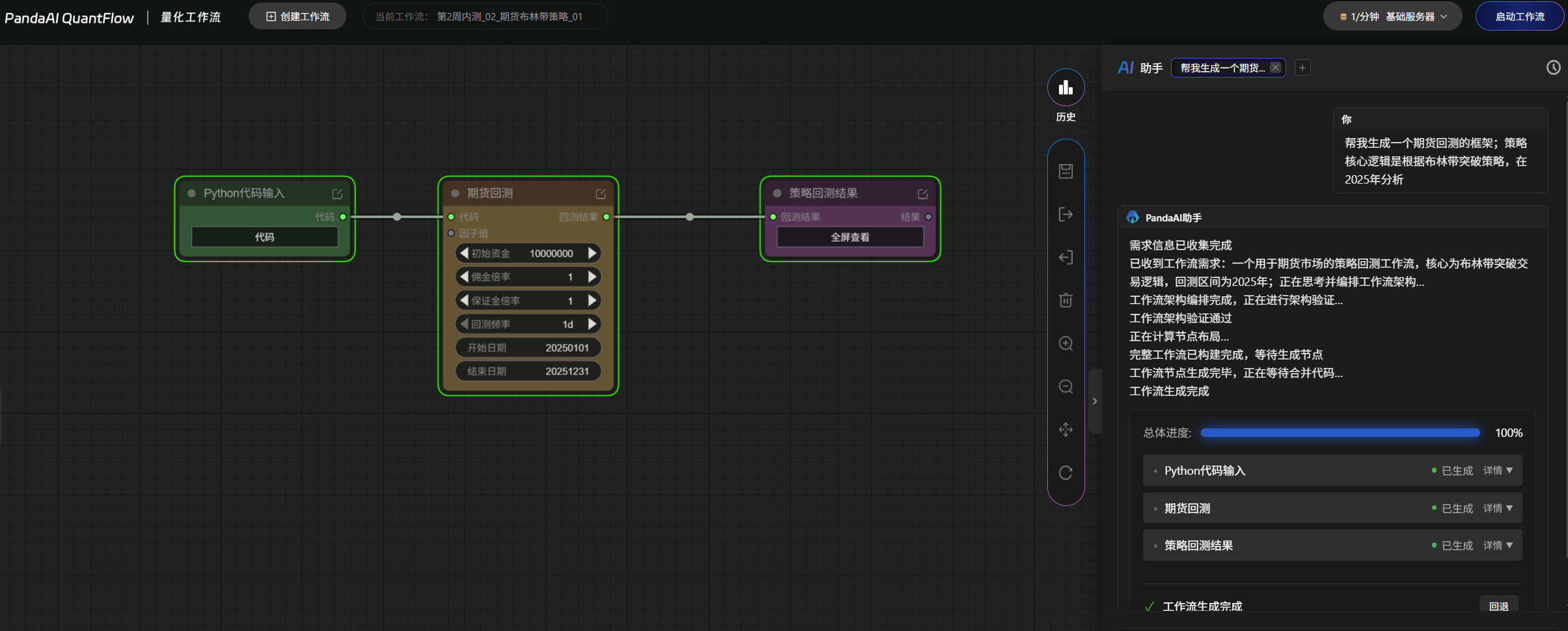Toggle collapse dot on 期货回测 node
This screenshot has height=631, width=1568.
coord(455,193)
